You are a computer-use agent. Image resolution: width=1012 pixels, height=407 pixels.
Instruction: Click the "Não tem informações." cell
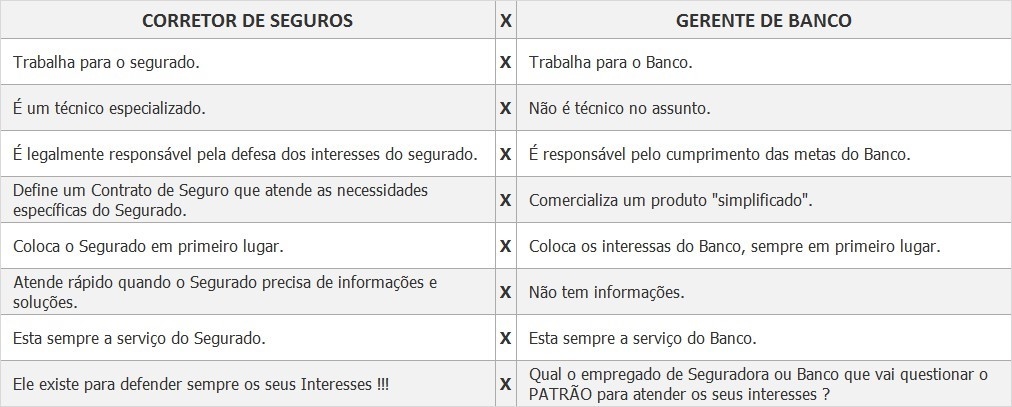[606, 292]
